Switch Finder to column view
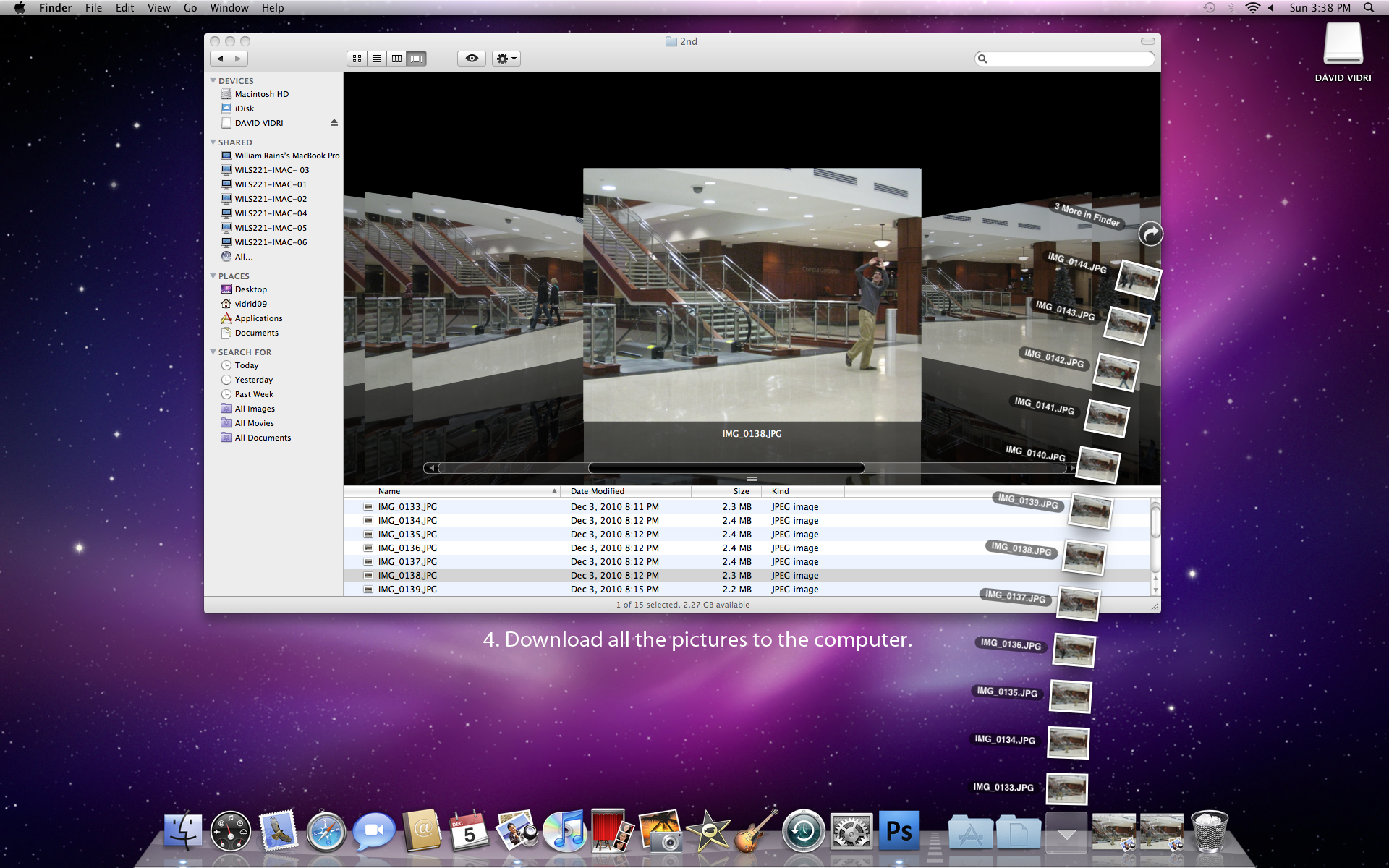 tap(396, 59)
